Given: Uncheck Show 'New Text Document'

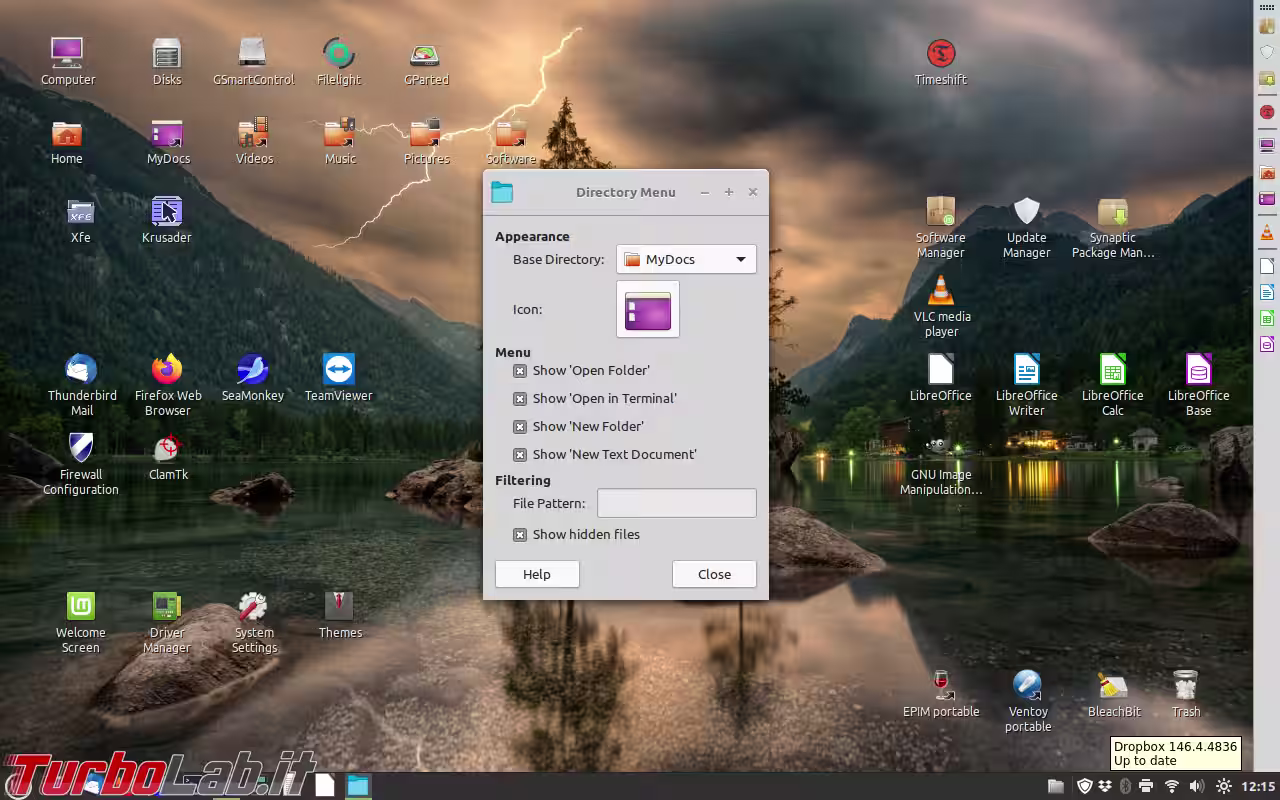Looking at the screenshot, I should 520,455.
